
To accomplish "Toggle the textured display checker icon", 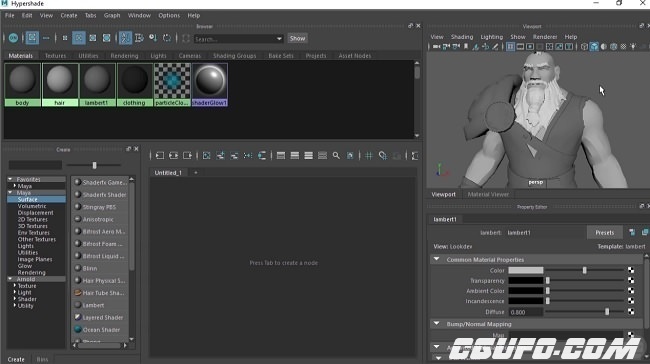I will click(x=623, y=47).
